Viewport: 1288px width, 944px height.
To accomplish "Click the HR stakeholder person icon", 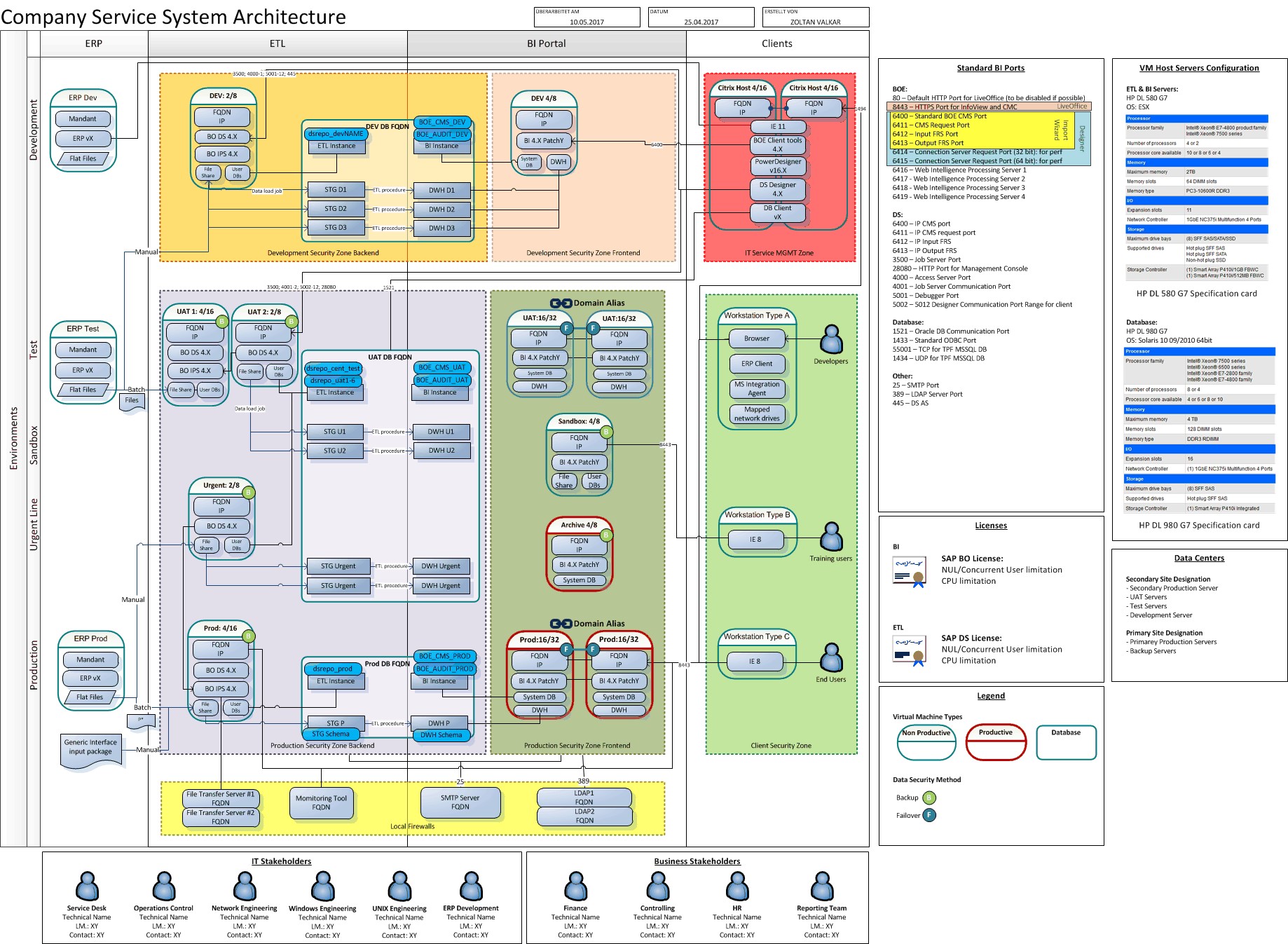I will (x=737, y=886).
